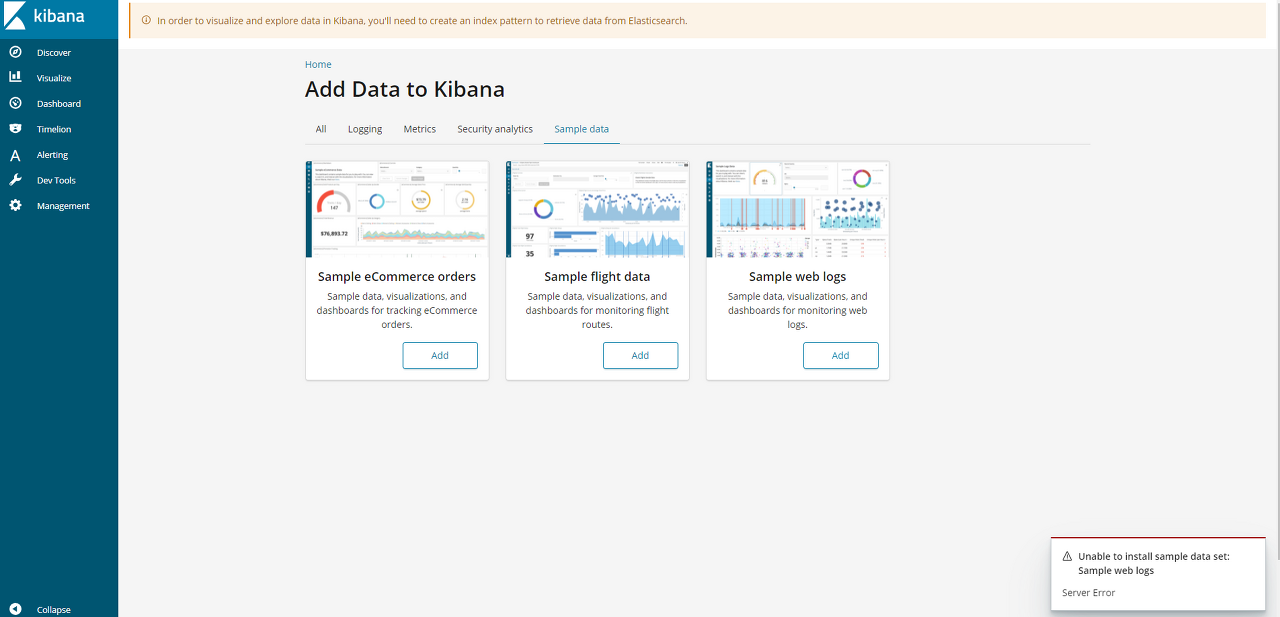The image size is (1280, 617).
Task: Select the Alerting label in sidebar
Action: [x=53, y=155]
